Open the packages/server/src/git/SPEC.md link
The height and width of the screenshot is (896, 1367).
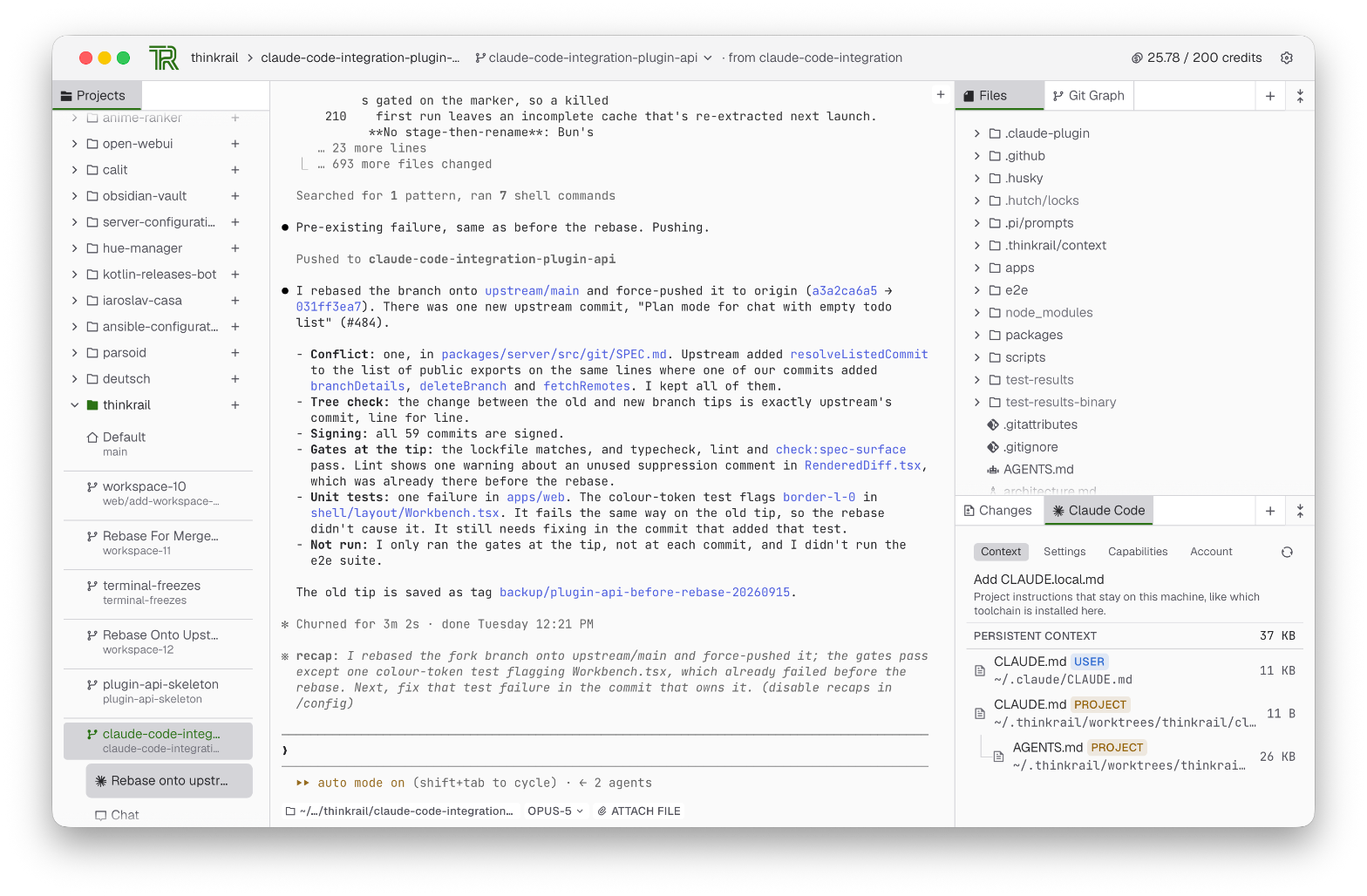pyautogui.click(x=554, y=355)
